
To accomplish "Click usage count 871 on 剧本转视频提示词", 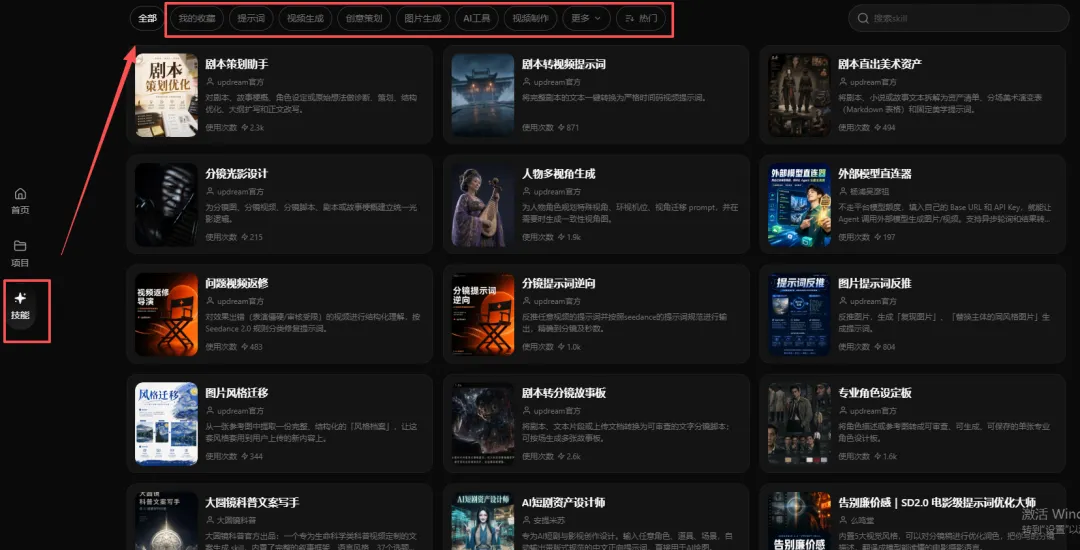I will tap(573, 128).
